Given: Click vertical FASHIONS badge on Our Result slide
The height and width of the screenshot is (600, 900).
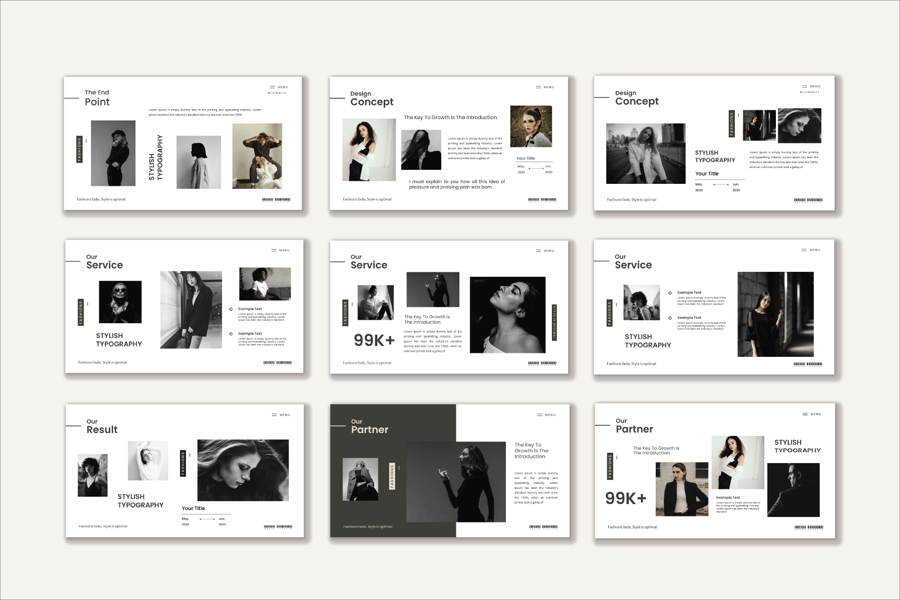Looking at the screenshot, I should (182, 463).
